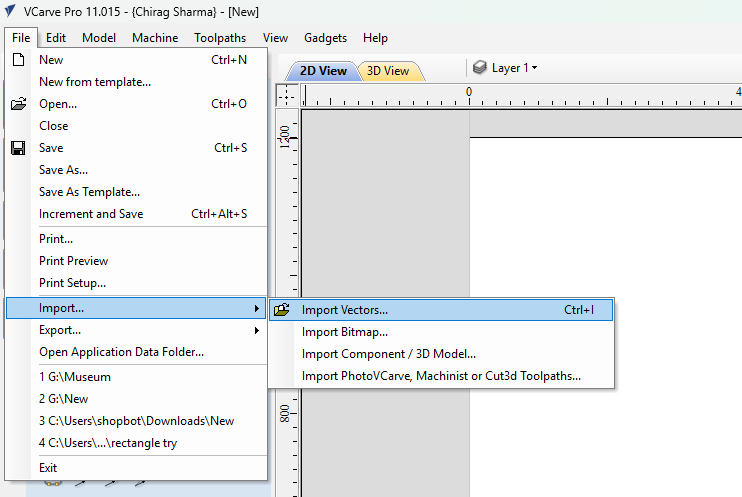The width and height of the screenshot is (742, 497).
Task: Select Close in File menu
Action: (136, 126)
